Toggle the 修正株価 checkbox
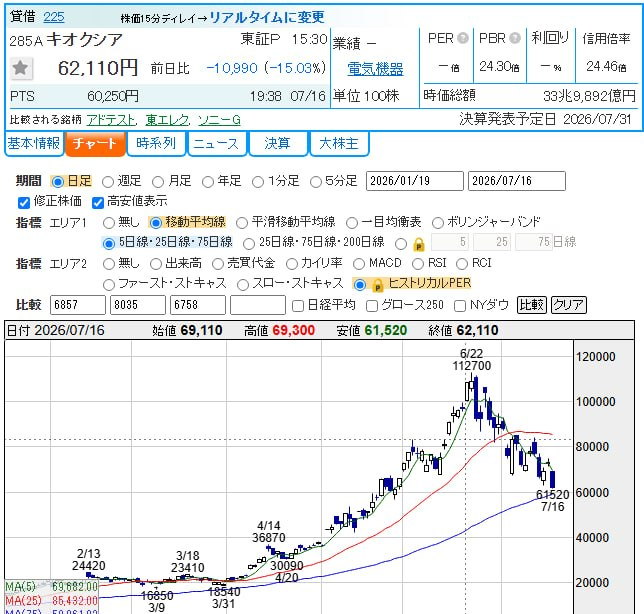Viewport: 644px width, 614px height. 24,202
